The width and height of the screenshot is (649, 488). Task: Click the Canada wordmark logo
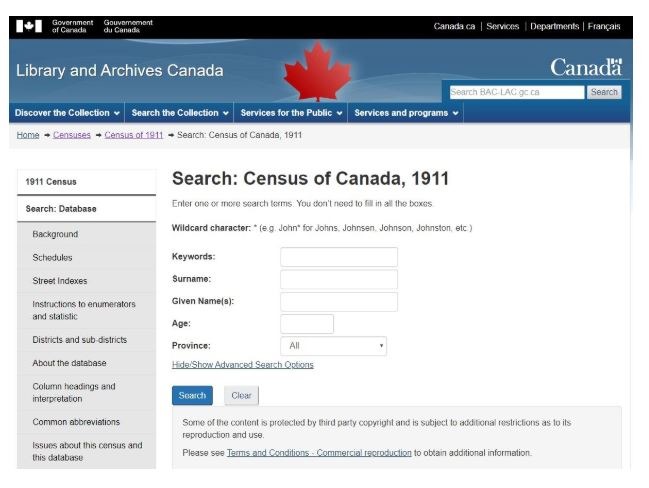586,67
